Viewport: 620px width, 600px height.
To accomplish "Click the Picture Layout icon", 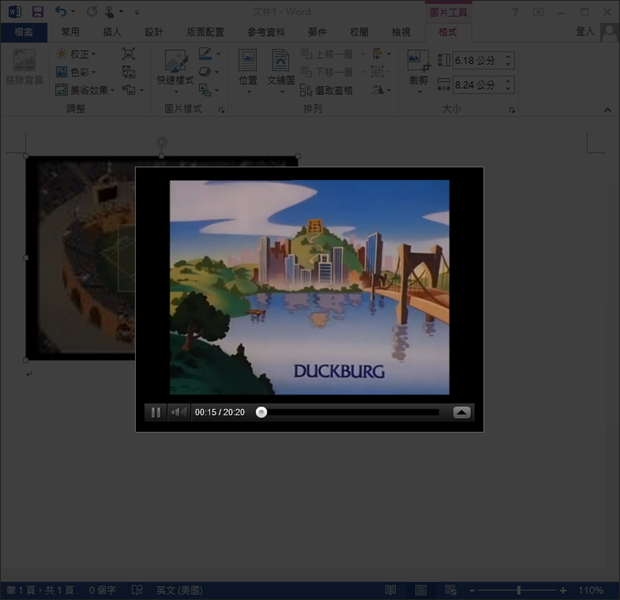I will (205, 90).
